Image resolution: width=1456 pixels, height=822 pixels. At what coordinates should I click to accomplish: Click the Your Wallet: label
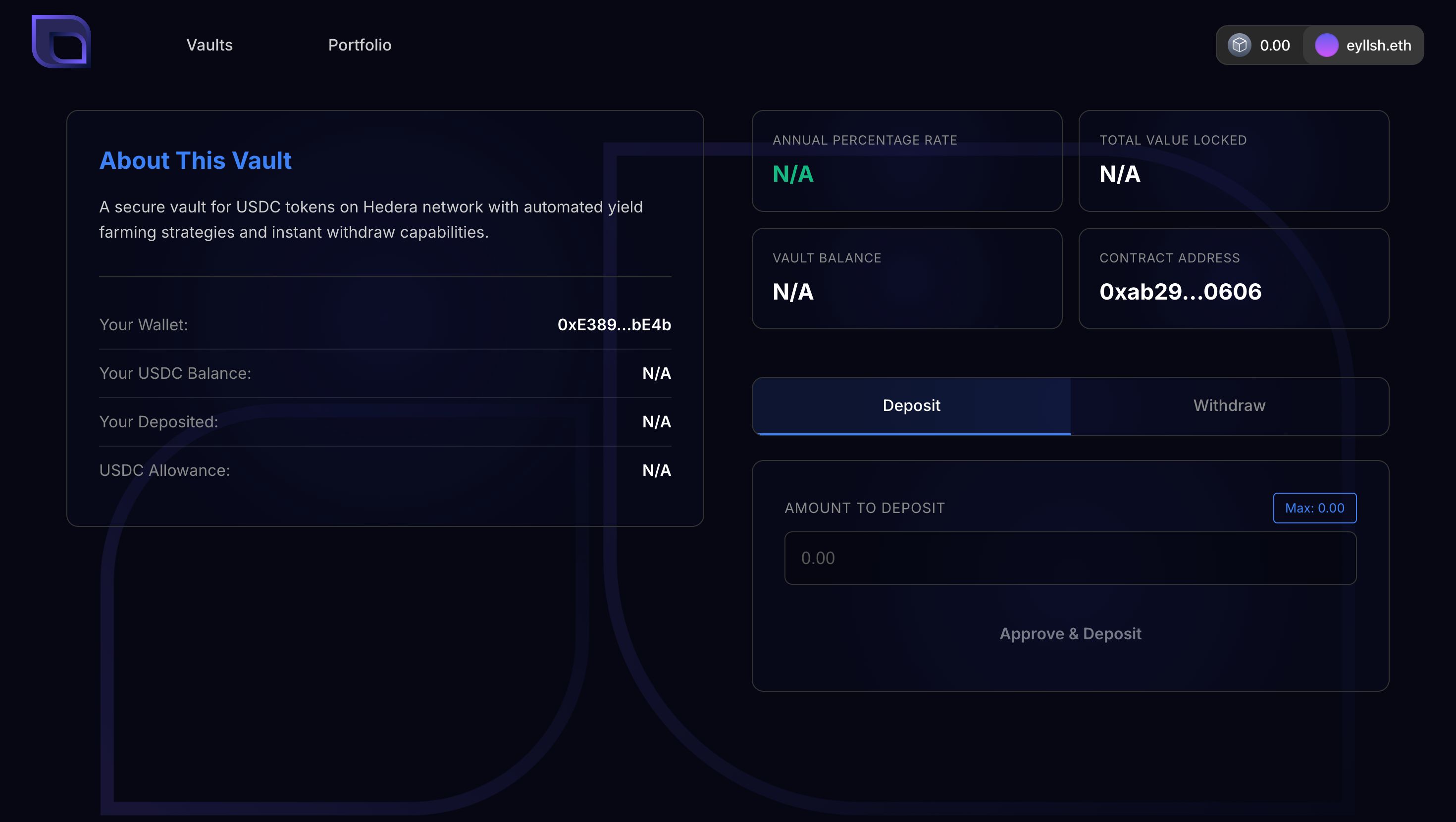click(144, 324)
